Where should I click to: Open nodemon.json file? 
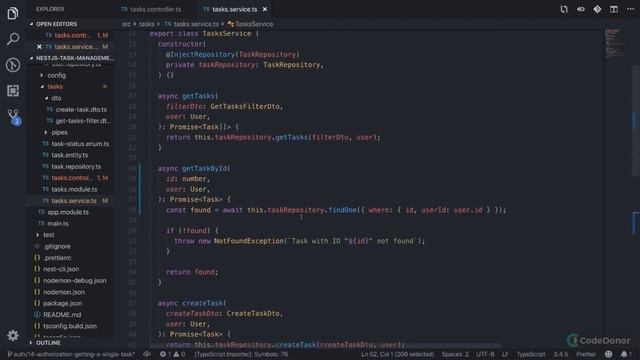[64, 292]
